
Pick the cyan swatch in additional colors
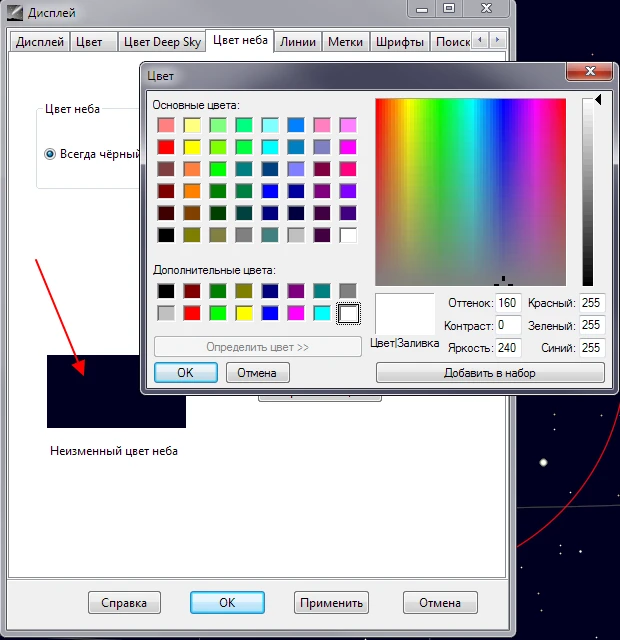click(322, 313)
